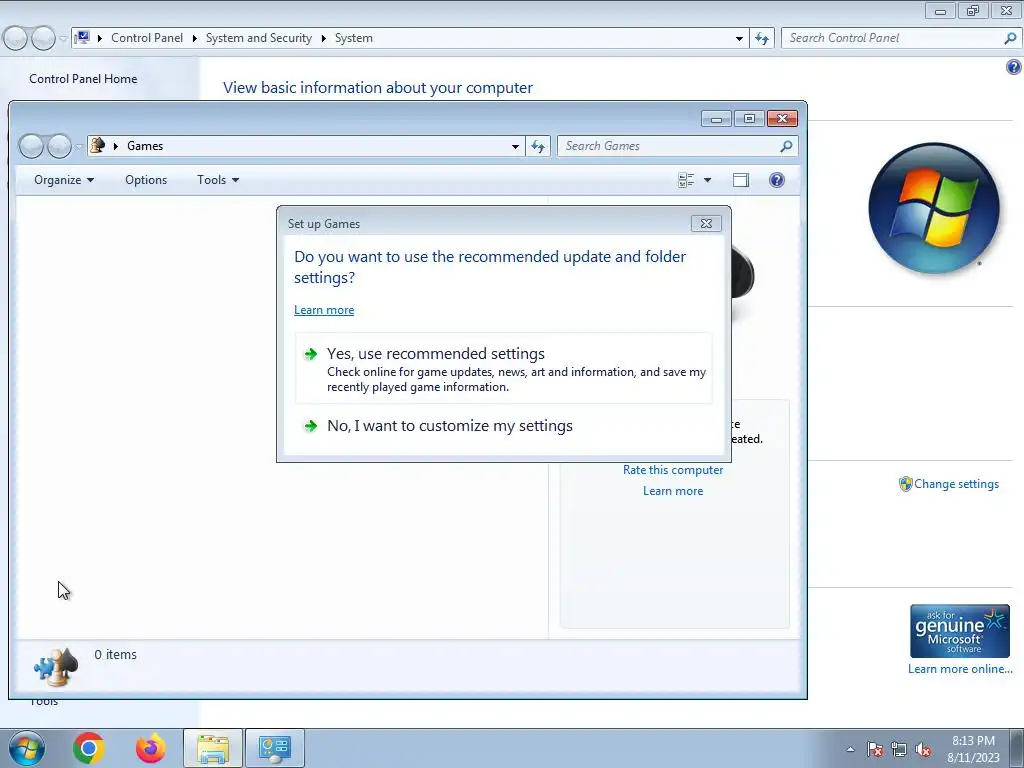Go back in the Control Panel window

(x=16, y=39)
